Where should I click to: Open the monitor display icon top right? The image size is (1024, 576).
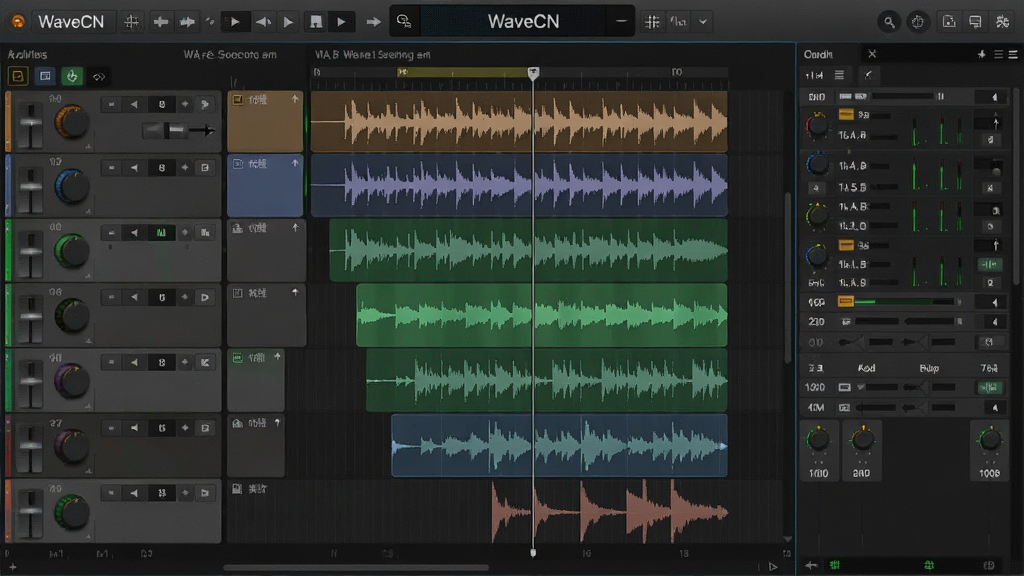pos(975,22)
